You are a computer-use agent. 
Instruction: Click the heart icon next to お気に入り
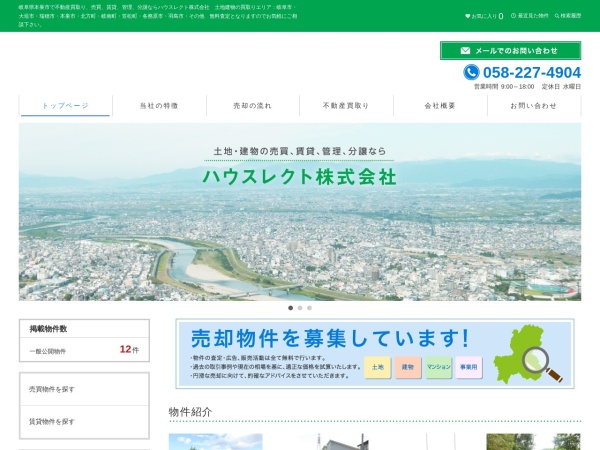tap(467, 16)
